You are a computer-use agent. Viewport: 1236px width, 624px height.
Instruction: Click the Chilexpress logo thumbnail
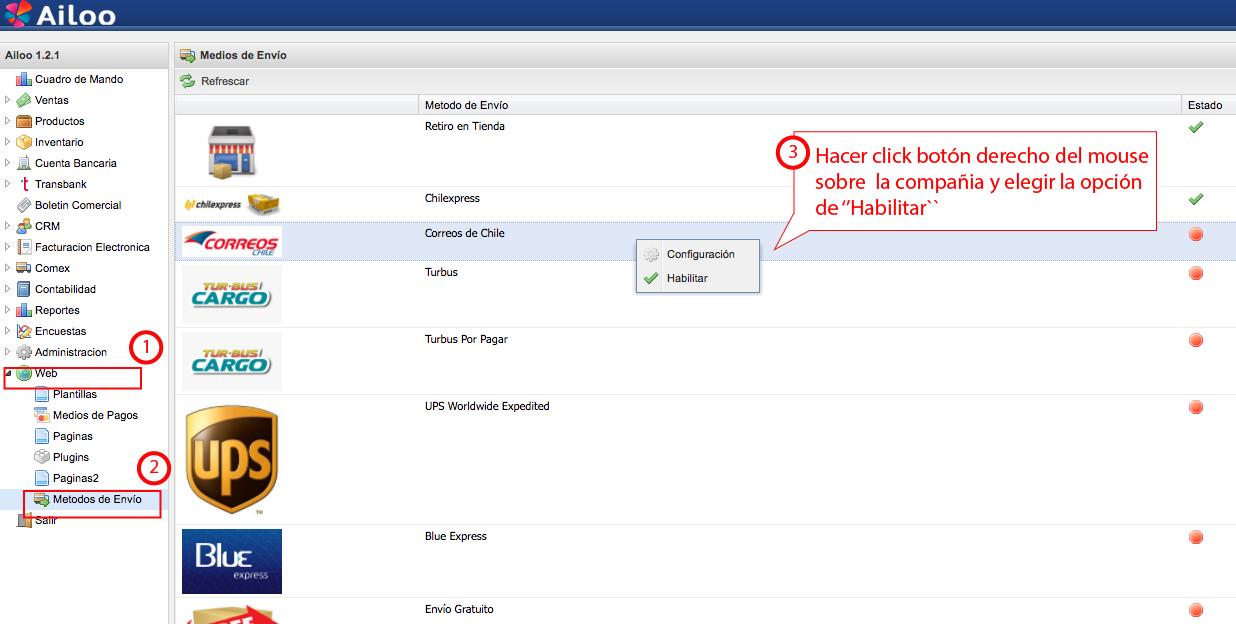point(233,204)
